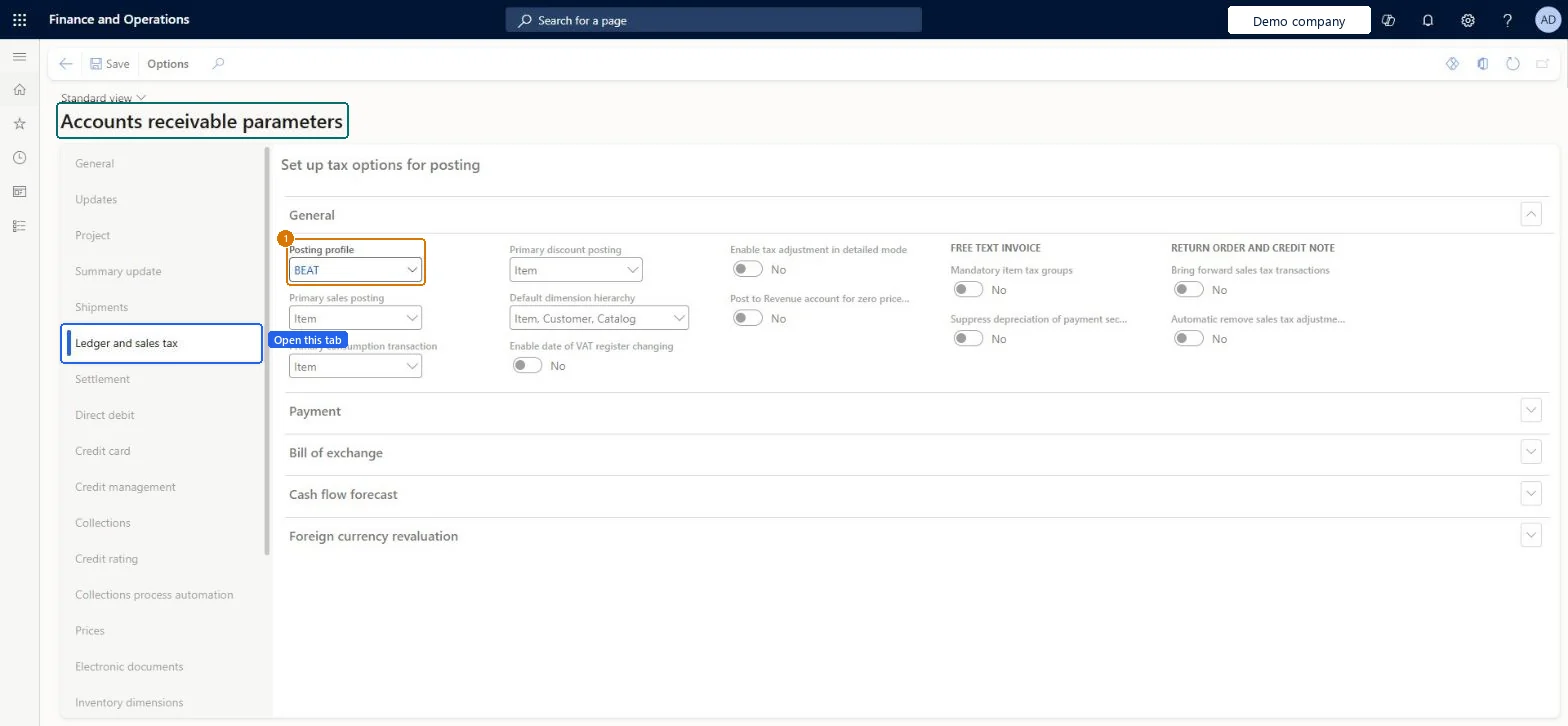Open help question mark icon
Viewport: 1568px width, 726px height.
pyautogui.click(x=1508, y=20)
